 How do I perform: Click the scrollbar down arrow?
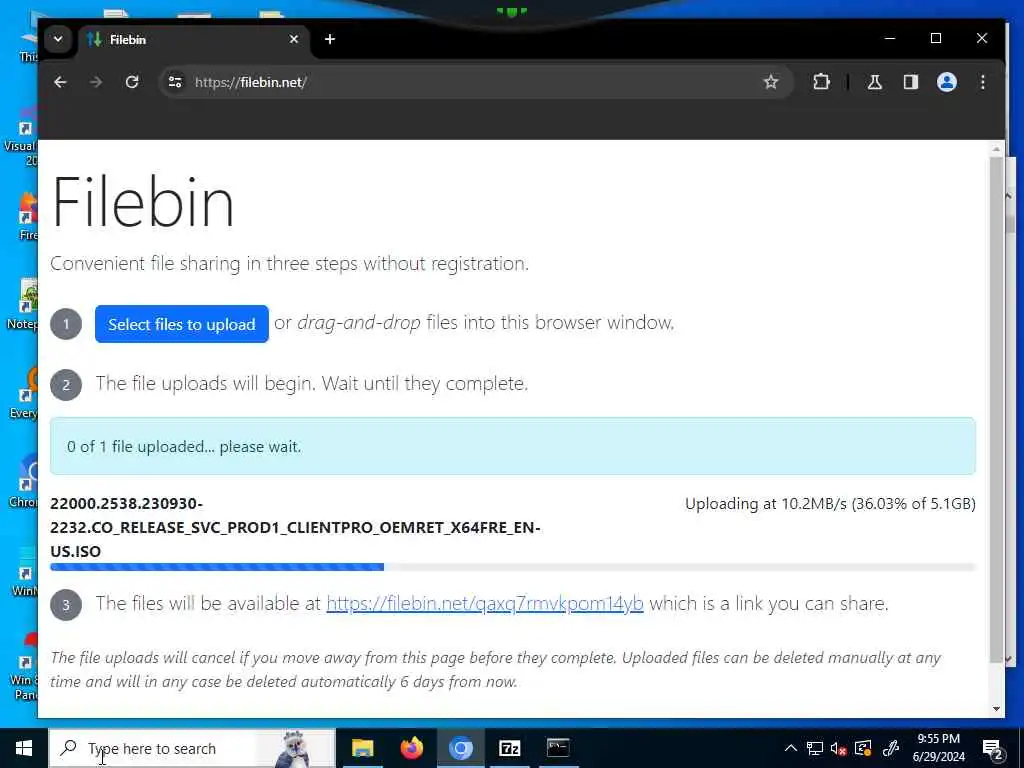pos(996,709)
